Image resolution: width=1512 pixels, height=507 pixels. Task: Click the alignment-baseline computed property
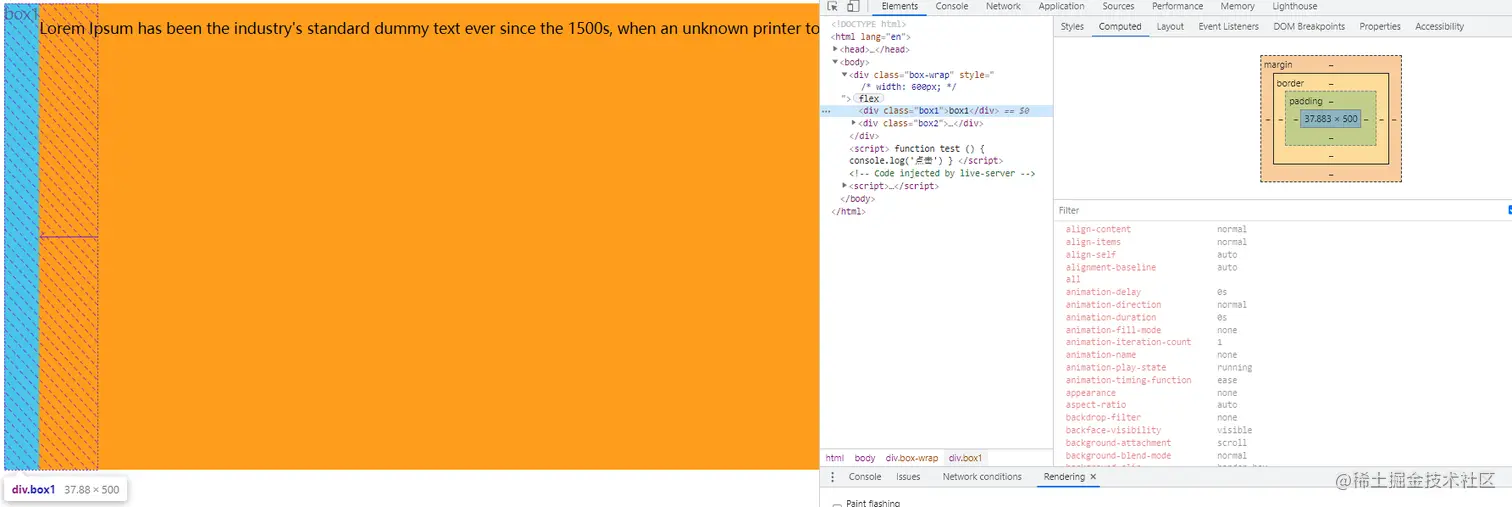tap(1110, 267)
